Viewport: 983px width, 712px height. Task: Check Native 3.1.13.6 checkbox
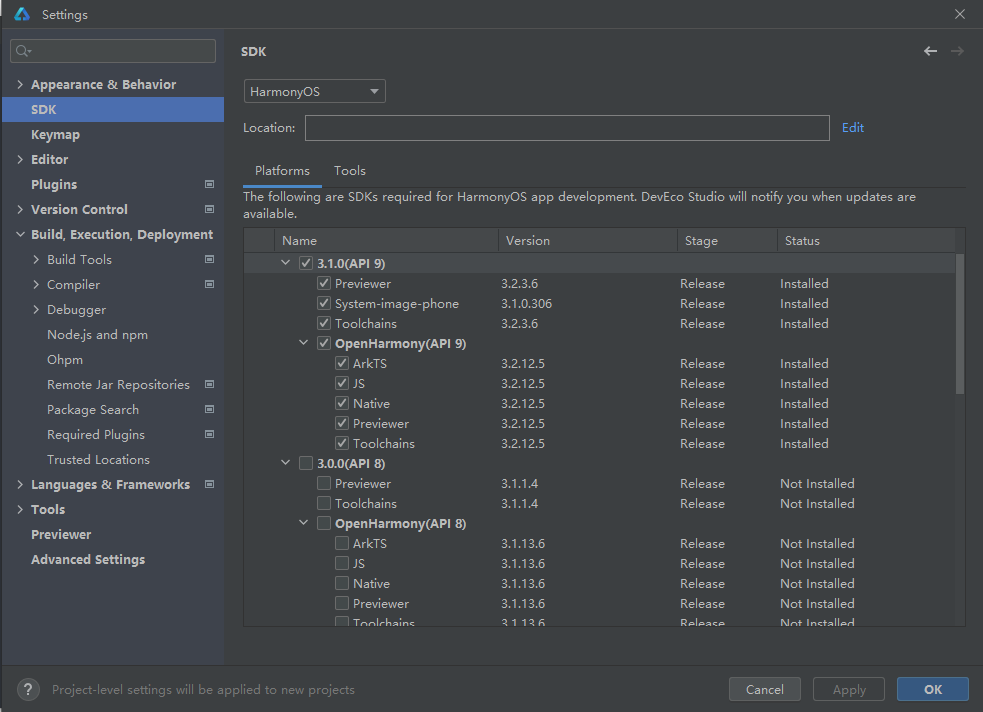point(342,584)
